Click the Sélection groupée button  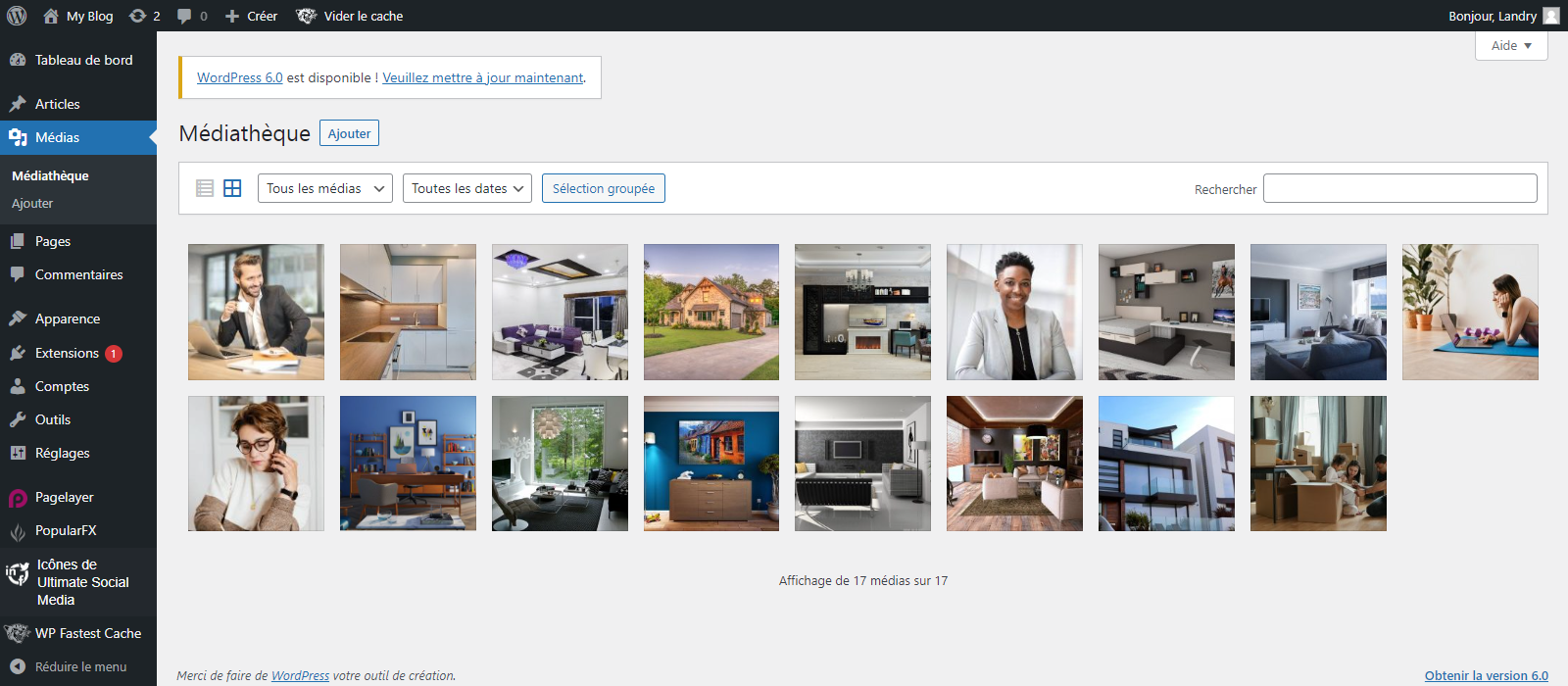coord(604,188)
